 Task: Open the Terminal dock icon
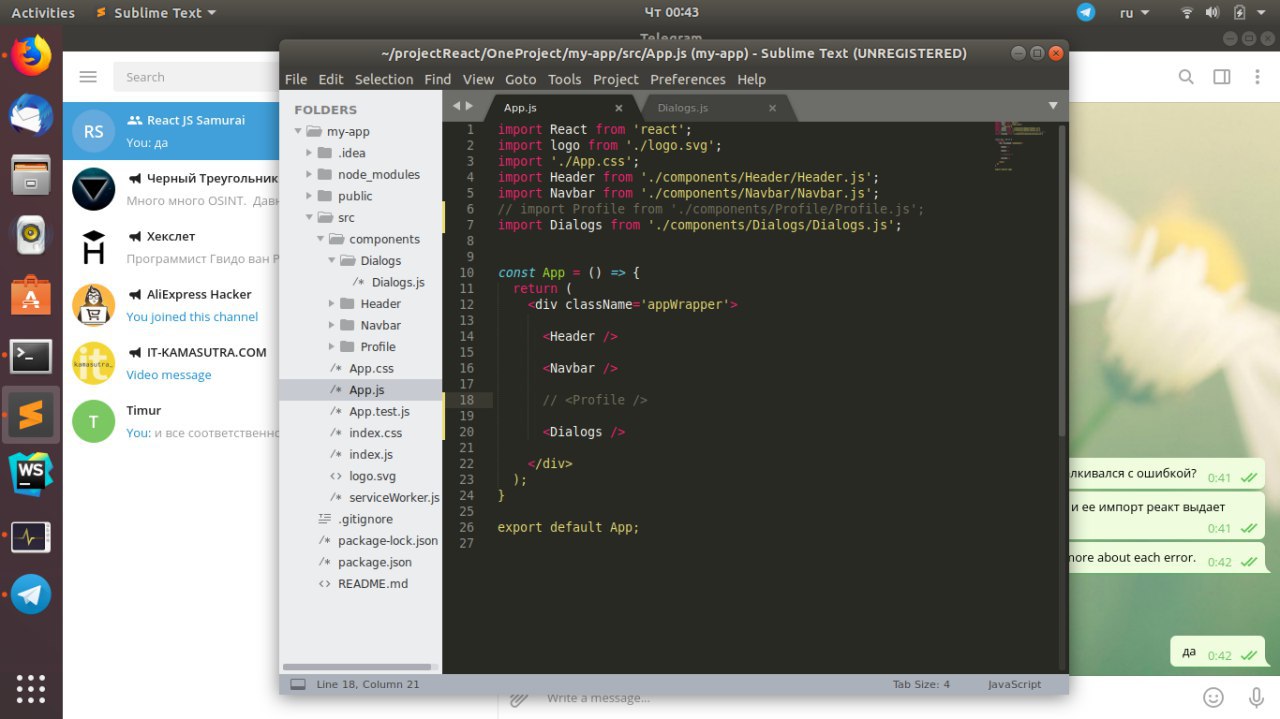pos(31,355)
